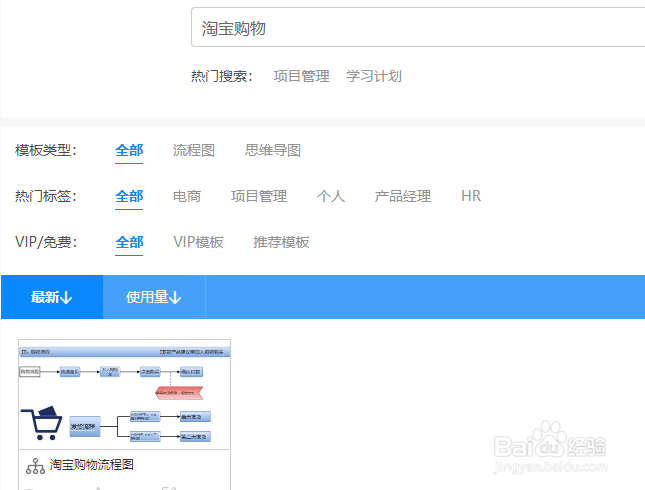Screen dimensions: 645x490
Task: Filter by the 产品经理 tag
Action: point(403,196)
